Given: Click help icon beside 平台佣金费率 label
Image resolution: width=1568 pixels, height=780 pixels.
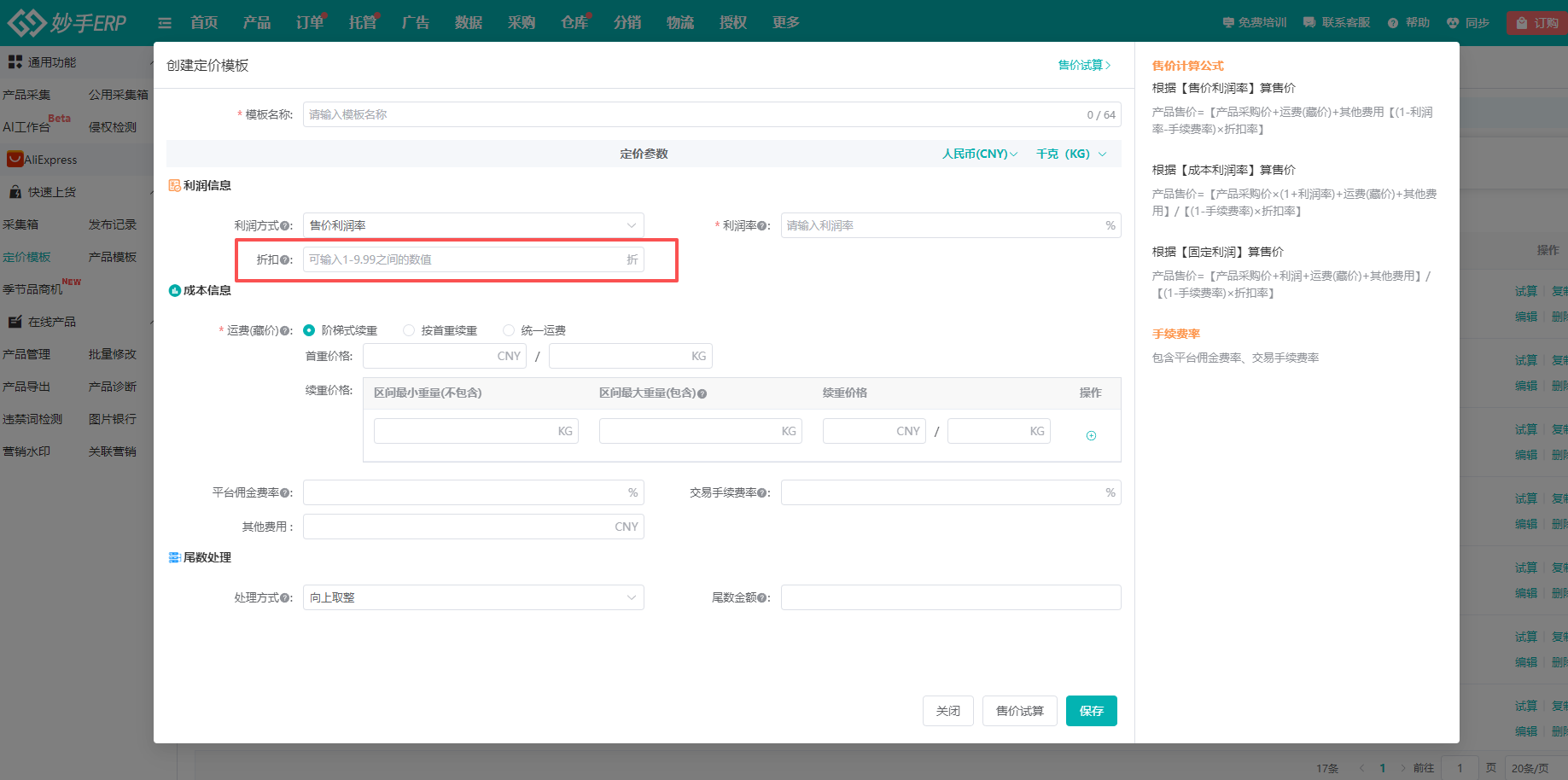Looking at the screenshot, I should pyautogui.click(x=285, y=493).
